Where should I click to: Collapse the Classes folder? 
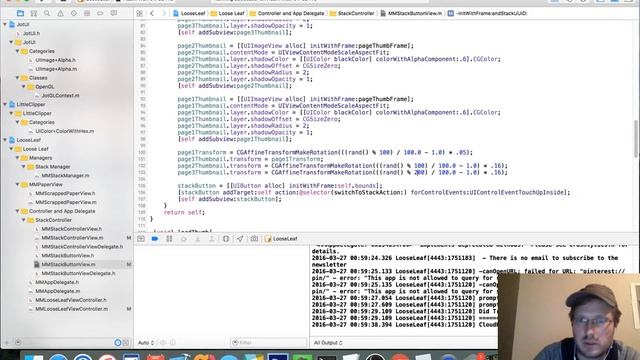(17, 78)
